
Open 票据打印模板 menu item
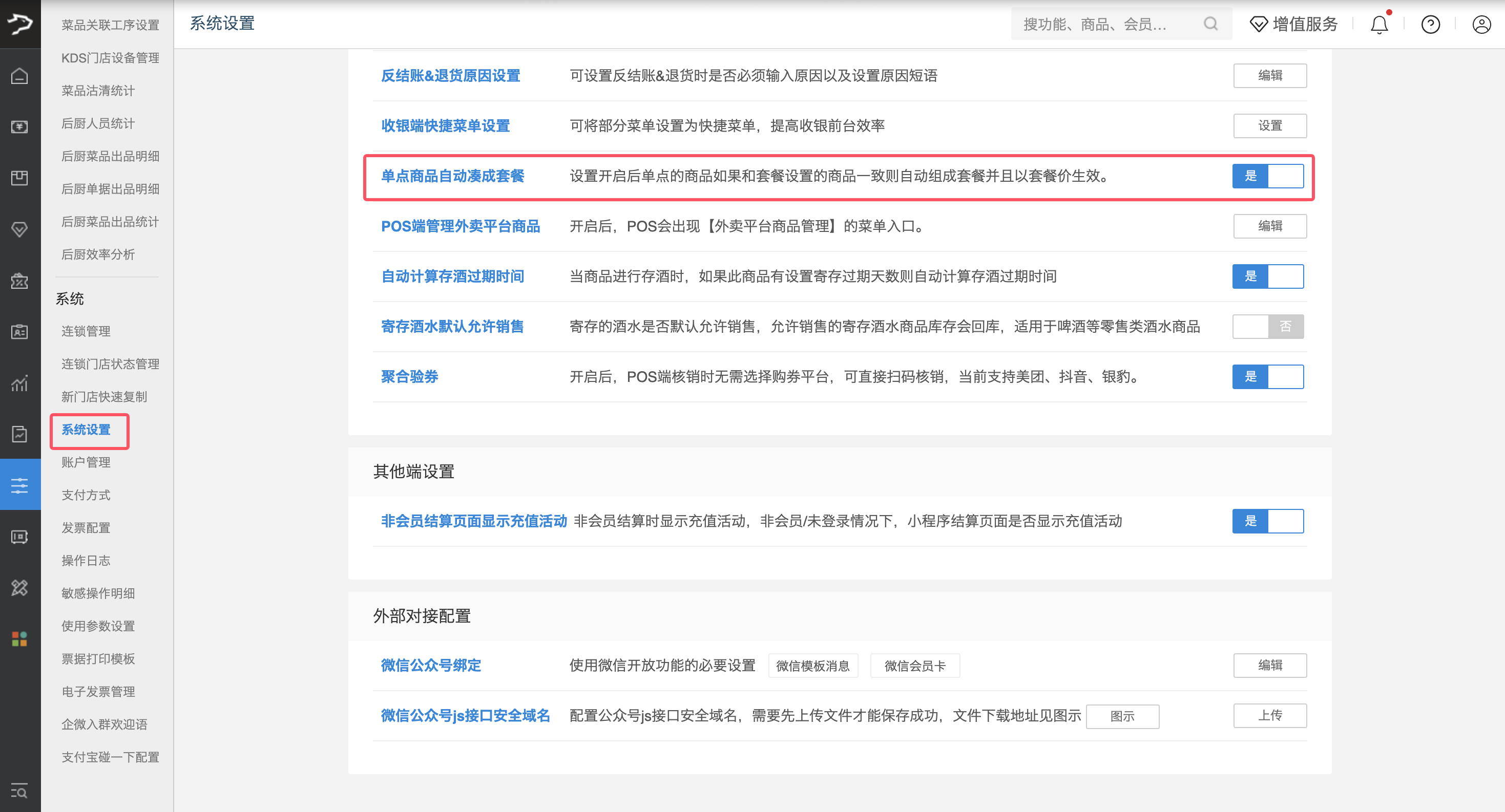click(x=98, y=658)
